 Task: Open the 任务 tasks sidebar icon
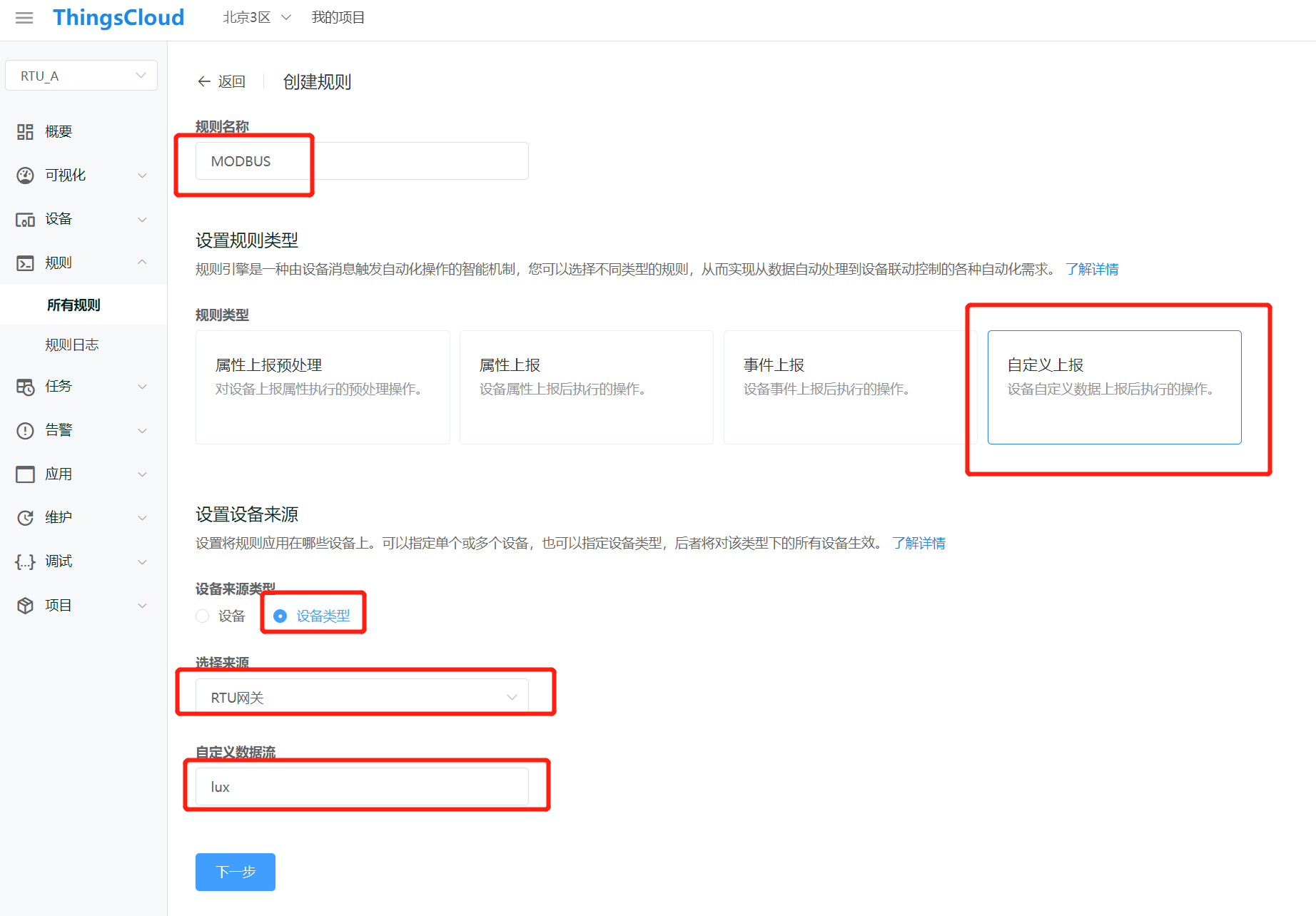pos(25,387)
